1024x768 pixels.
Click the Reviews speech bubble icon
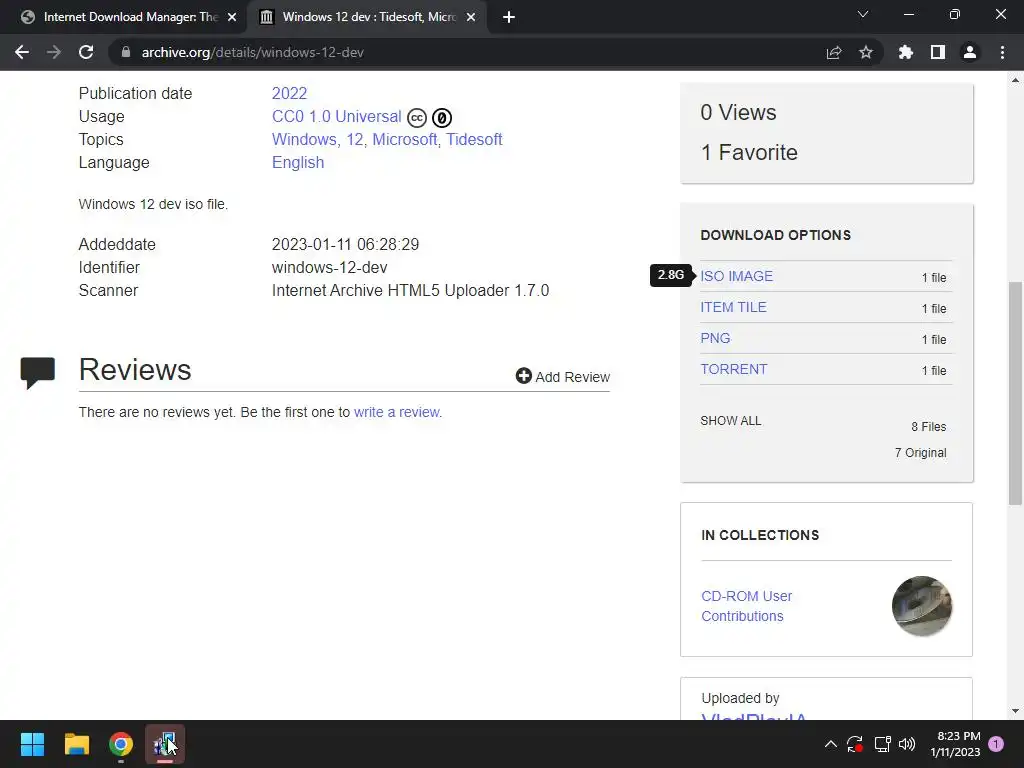(38, 373)
